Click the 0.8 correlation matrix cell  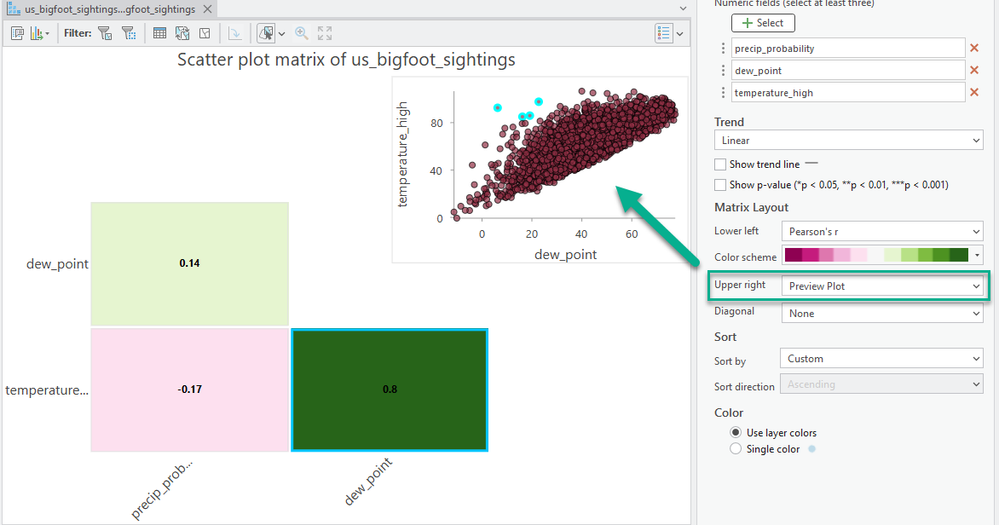point(389,389)
